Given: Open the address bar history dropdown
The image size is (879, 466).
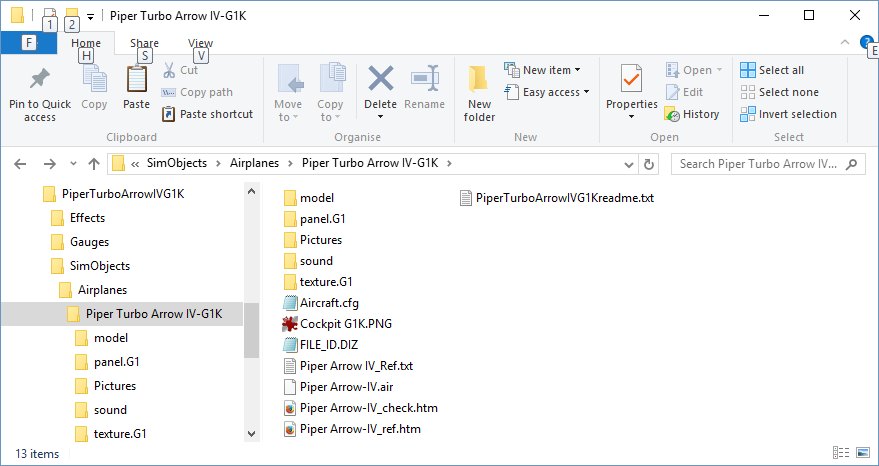Looking at the screenshot, I should pos(628,164).
